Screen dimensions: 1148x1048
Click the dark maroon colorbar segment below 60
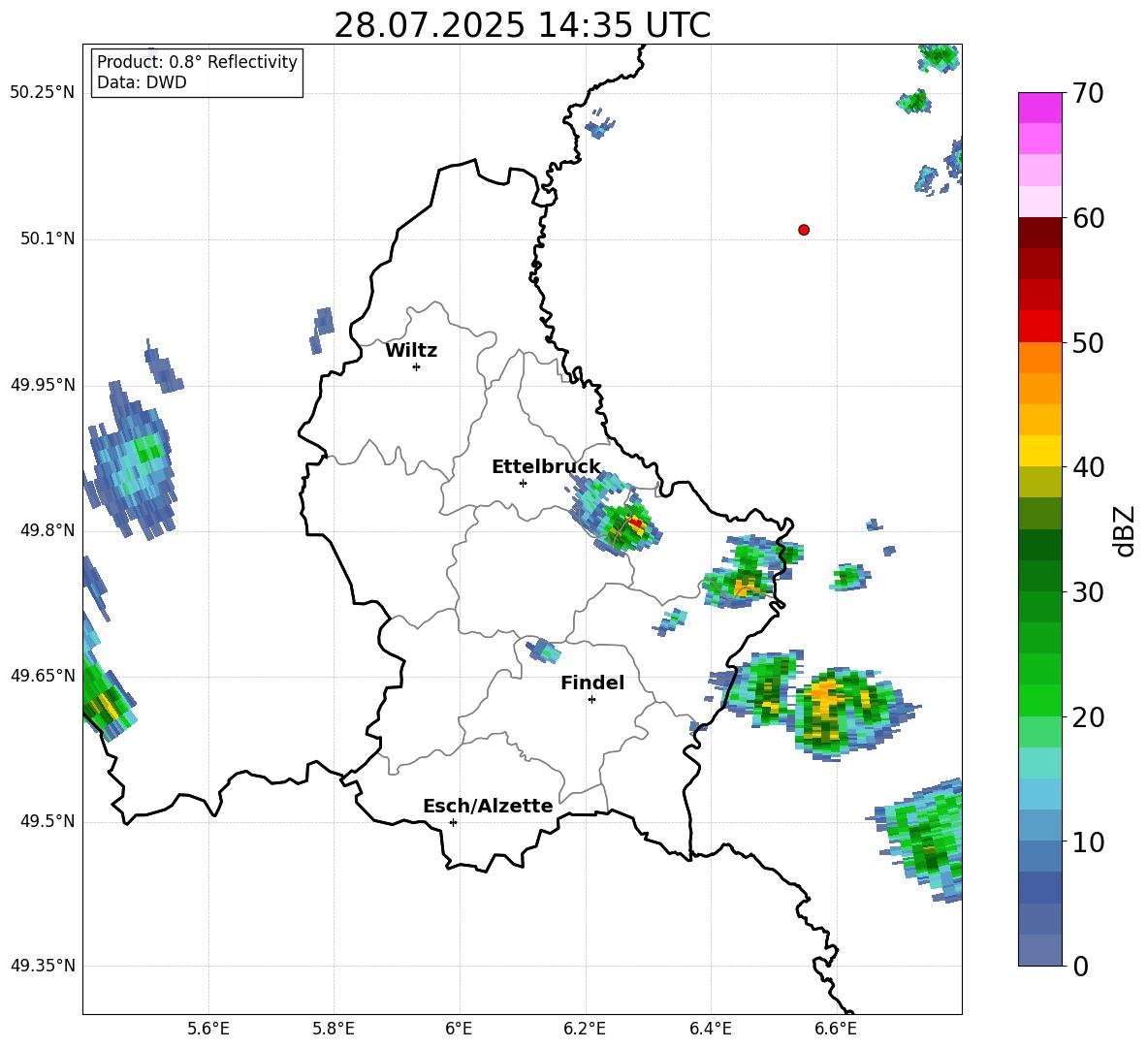pyautogui.click(x=1039, y=233)
